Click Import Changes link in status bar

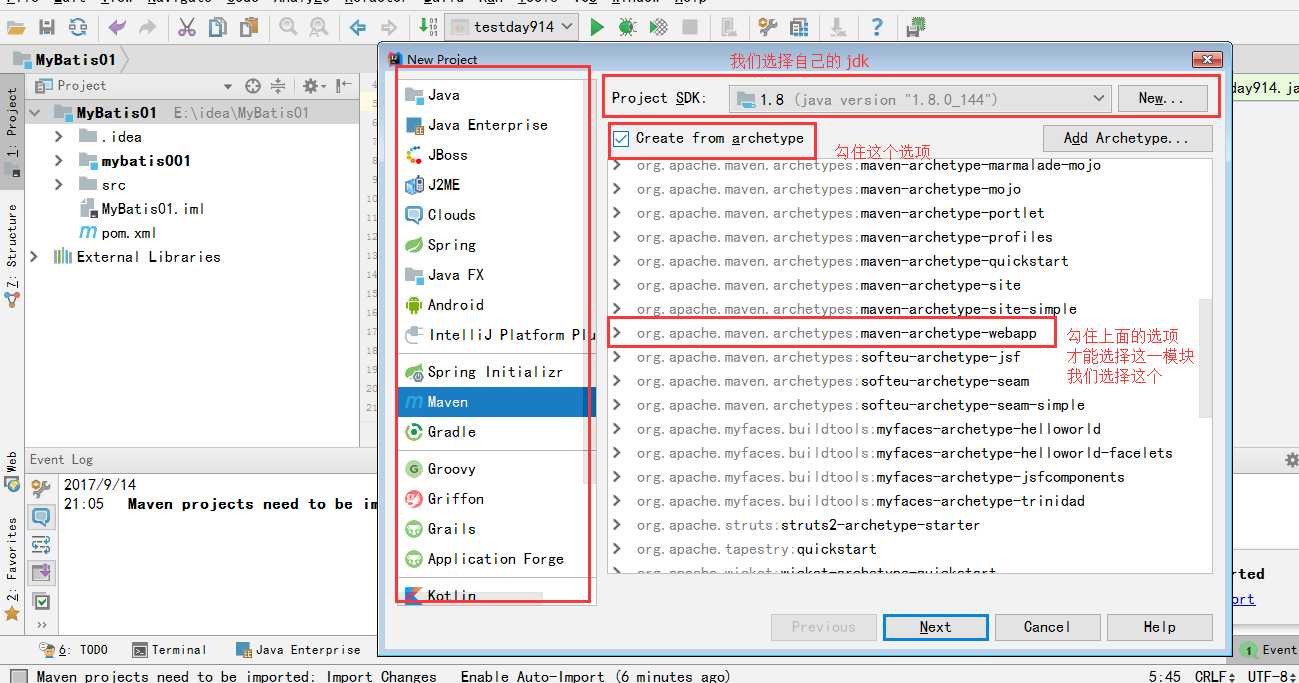pyautogui.click(x=381, y=677)
